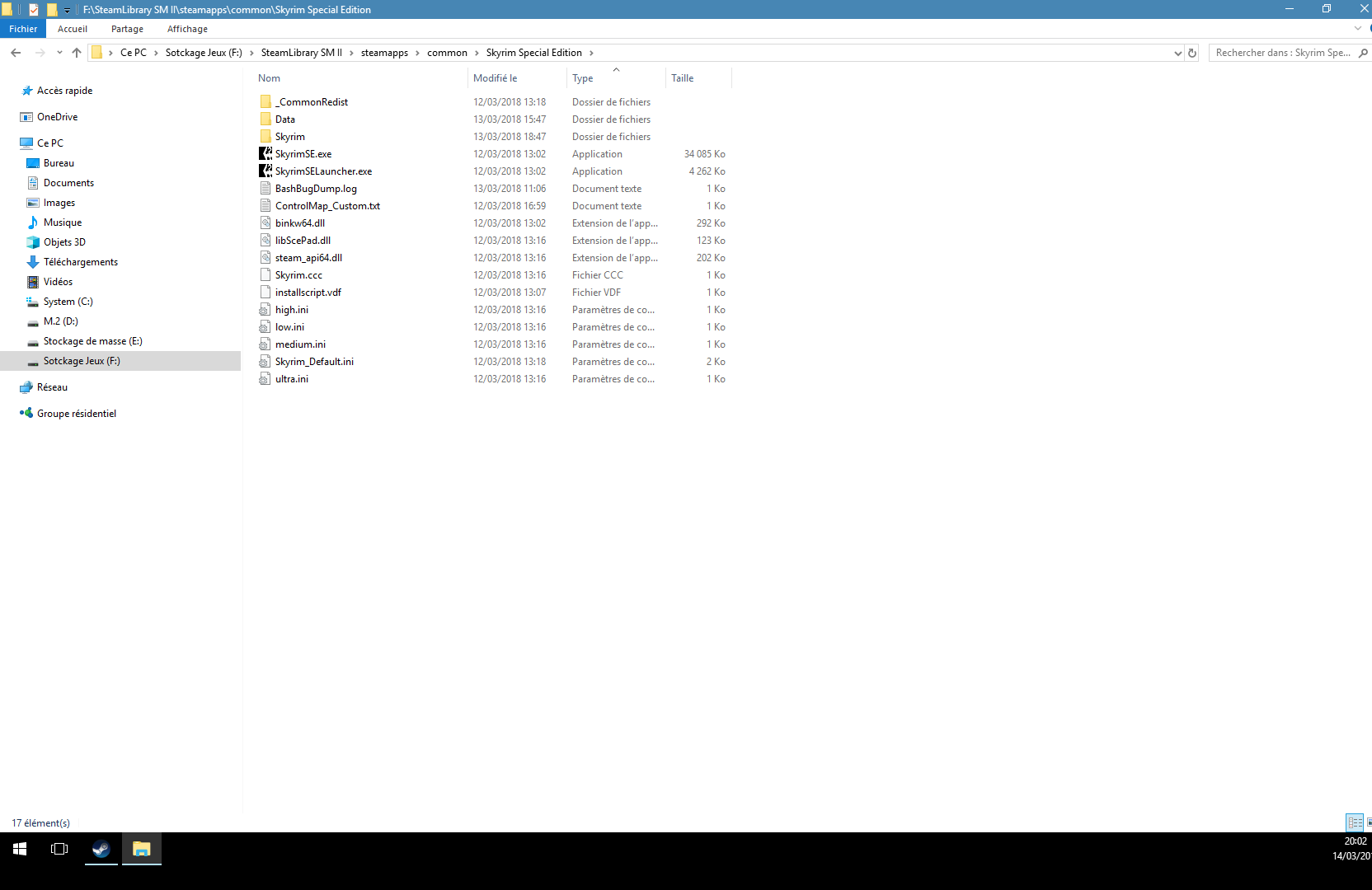Select medium.ini file

point(300,344)
